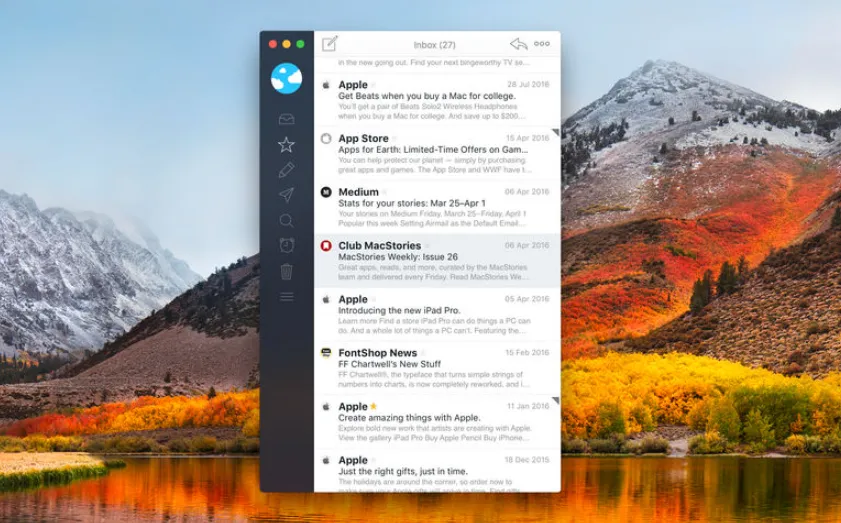The height and width of the screenshot is (523, 841).
Task: Click the Apple logo on Beats email
Action: [326, 85]
